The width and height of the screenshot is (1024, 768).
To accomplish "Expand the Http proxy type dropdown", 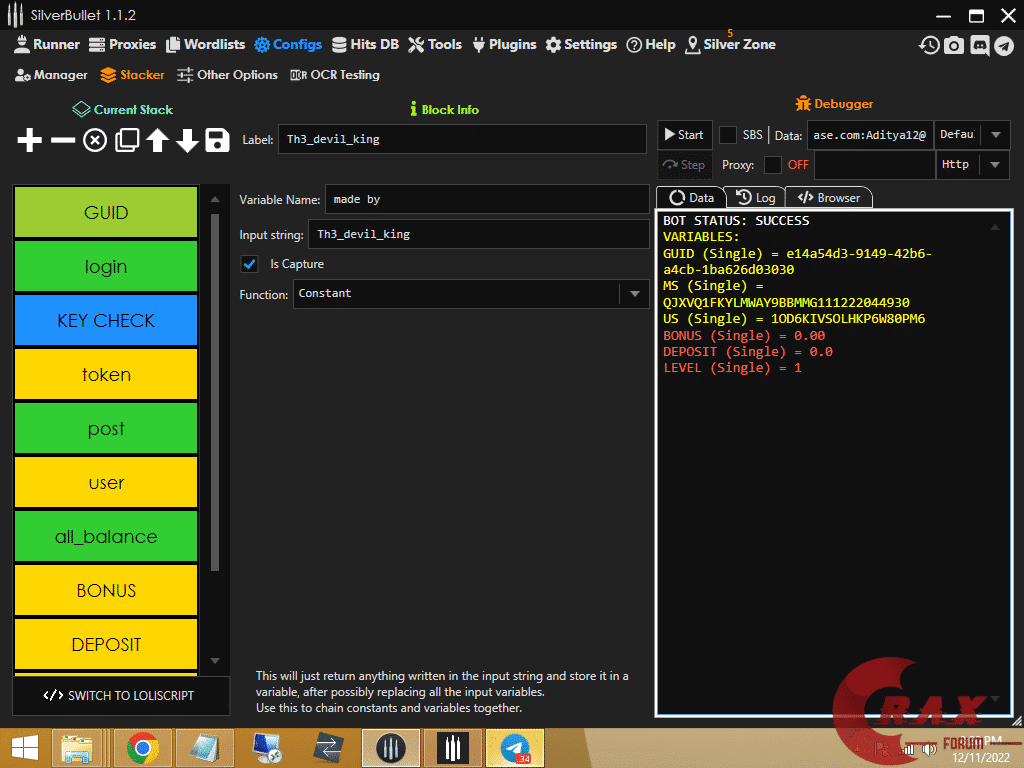I will tap(994, 165).
